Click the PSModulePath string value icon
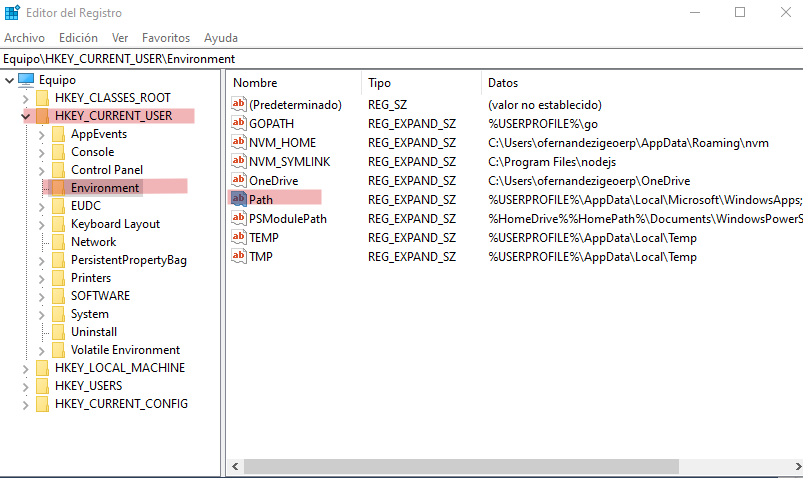The width and height of the screenshot is (803, 478). coord(239,218)
